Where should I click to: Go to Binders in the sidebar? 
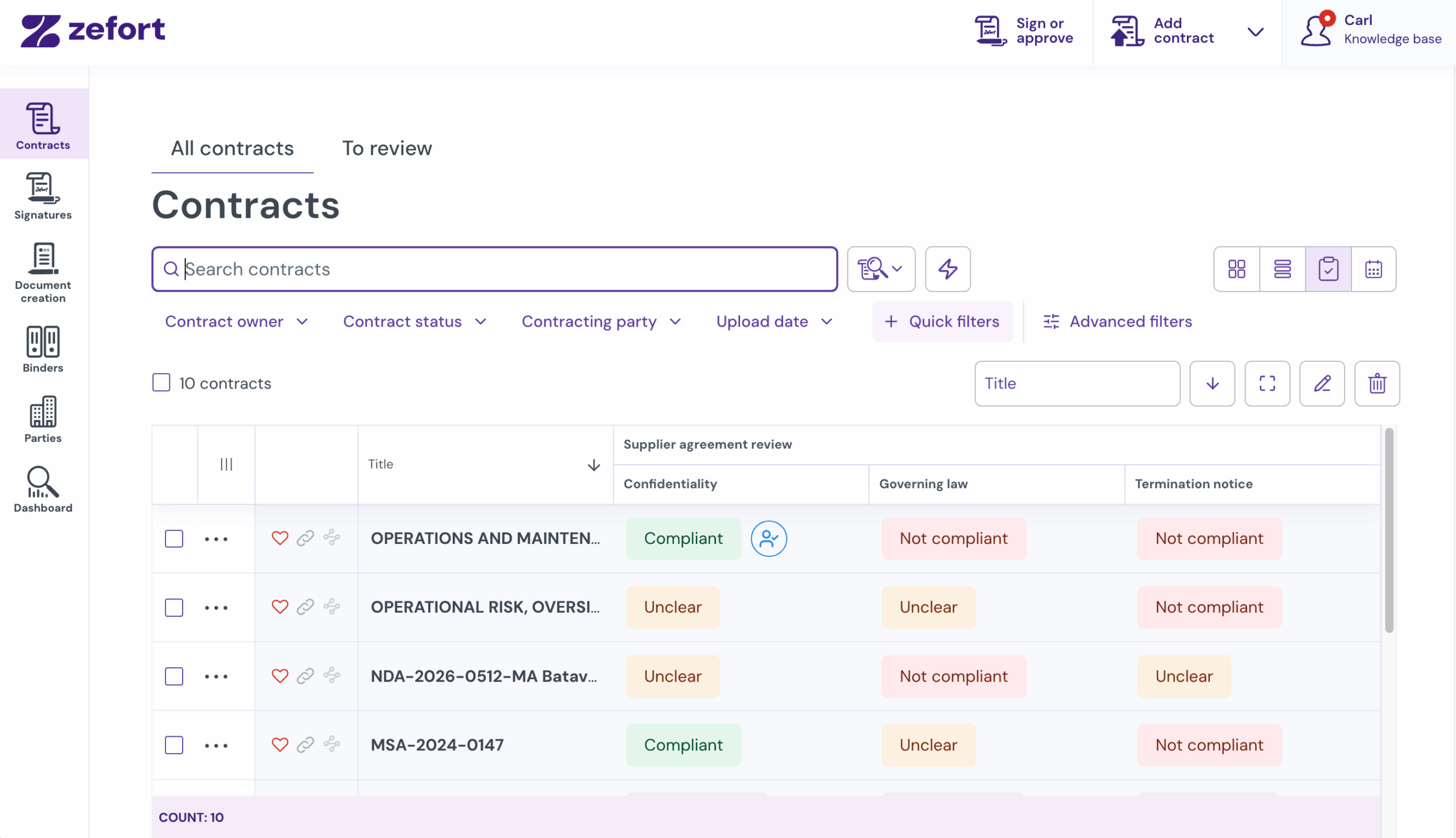point(43,349)
